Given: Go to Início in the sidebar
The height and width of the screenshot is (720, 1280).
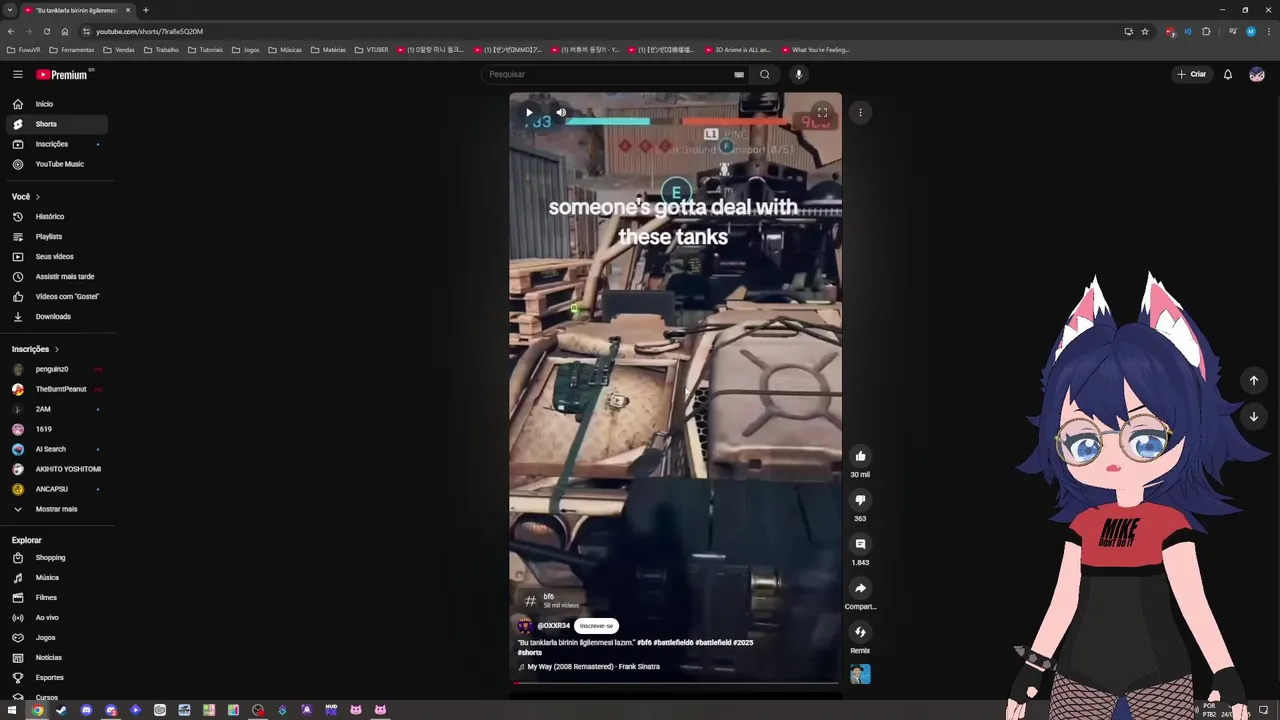Looking at the screenshot, I should click(57, 104).
